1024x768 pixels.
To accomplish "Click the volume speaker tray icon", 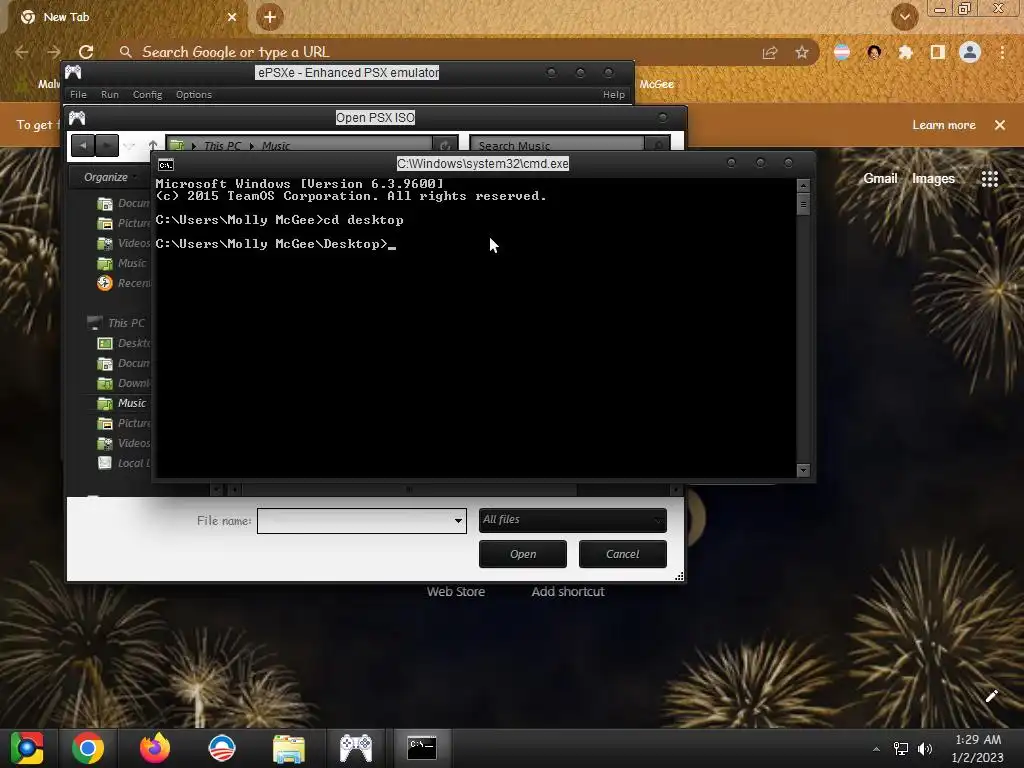I will [x=925, y=749].
